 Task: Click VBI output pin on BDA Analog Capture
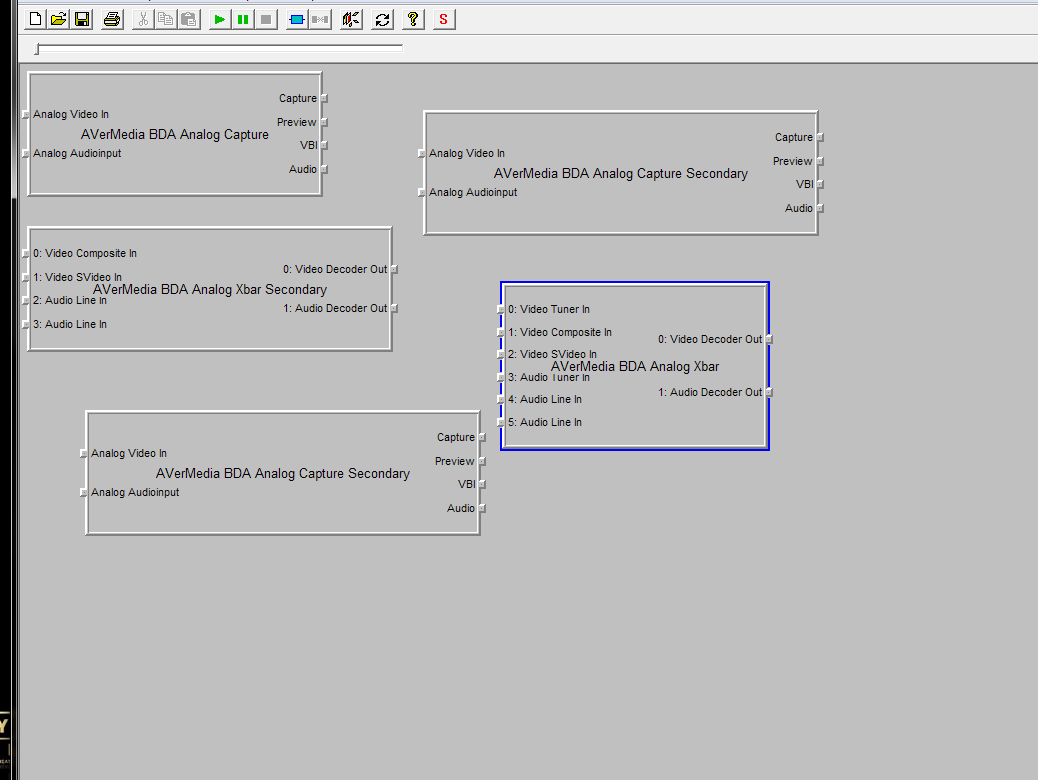click(324, 145)
